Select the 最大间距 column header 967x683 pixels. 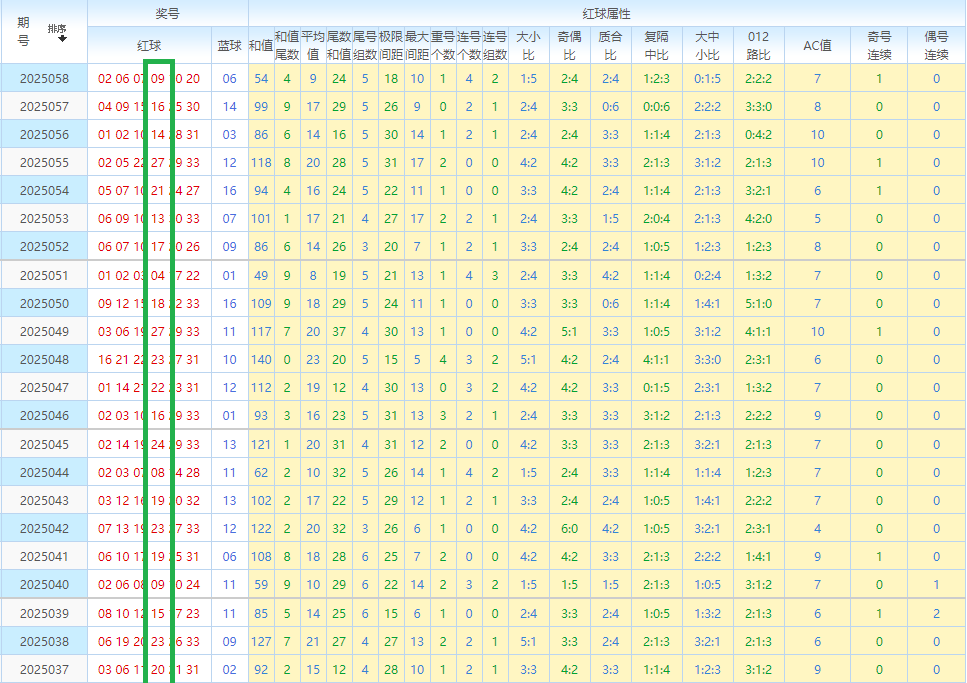417,45
